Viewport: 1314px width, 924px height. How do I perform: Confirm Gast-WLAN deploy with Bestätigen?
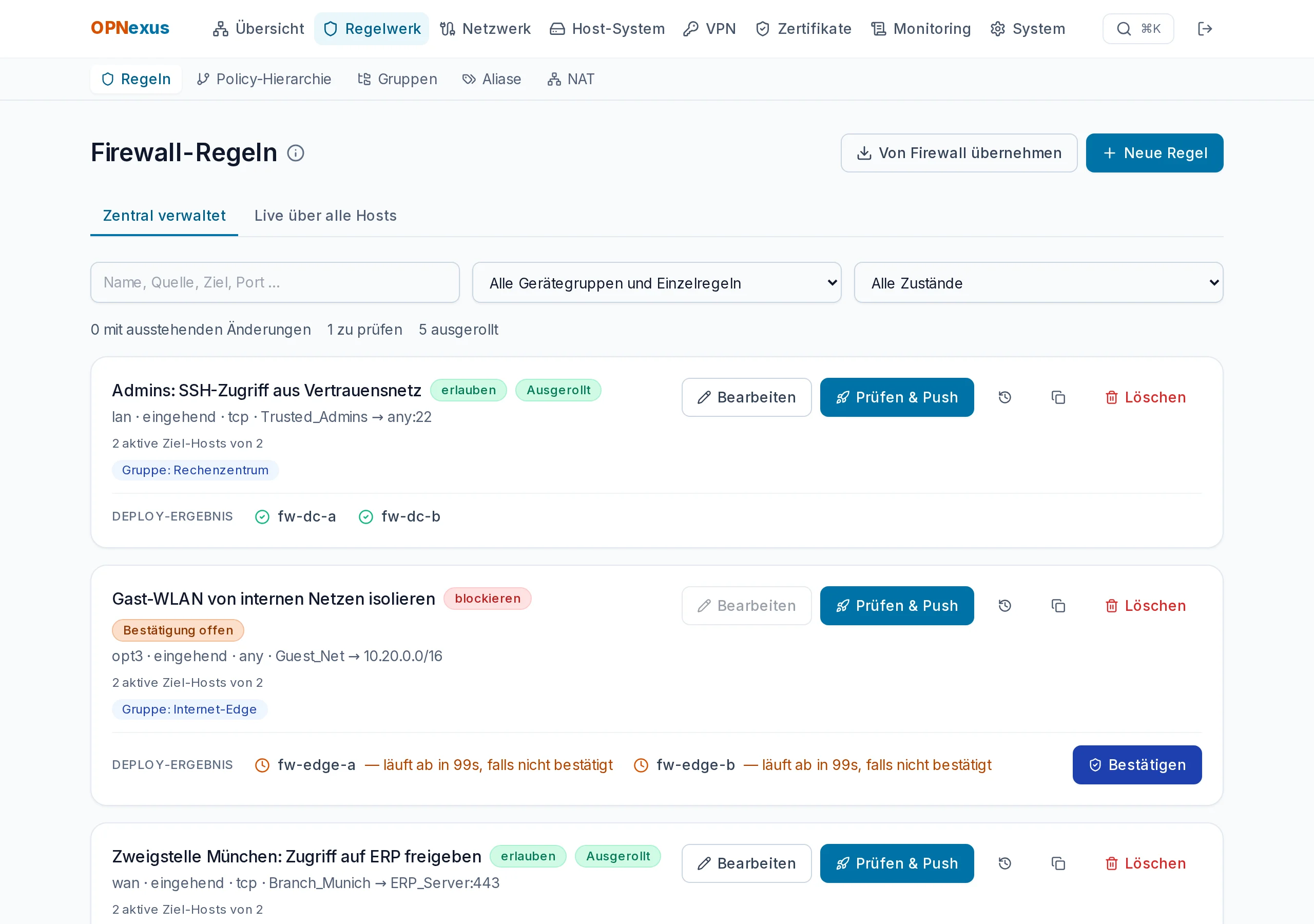tap(1136, 765)
